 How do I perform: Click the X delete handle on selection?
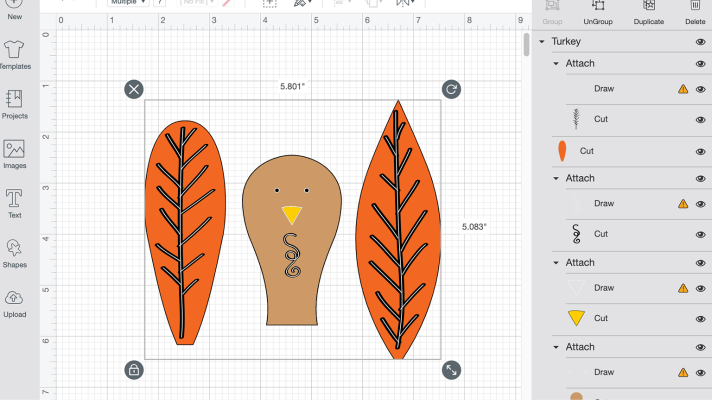[134, 89]
